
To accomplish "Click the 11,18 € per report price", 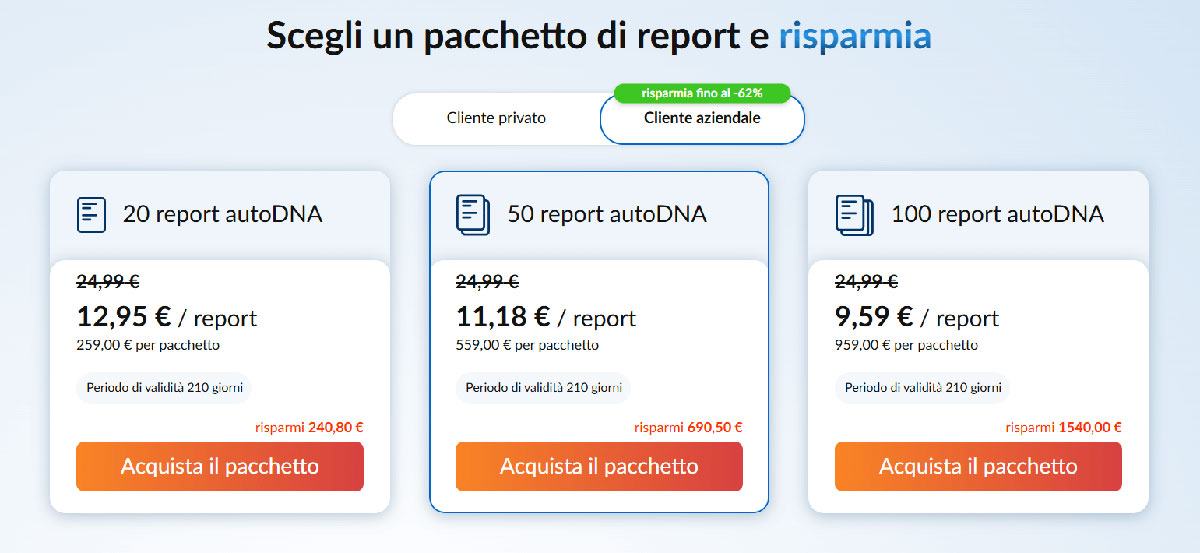I will coord(546,317).
